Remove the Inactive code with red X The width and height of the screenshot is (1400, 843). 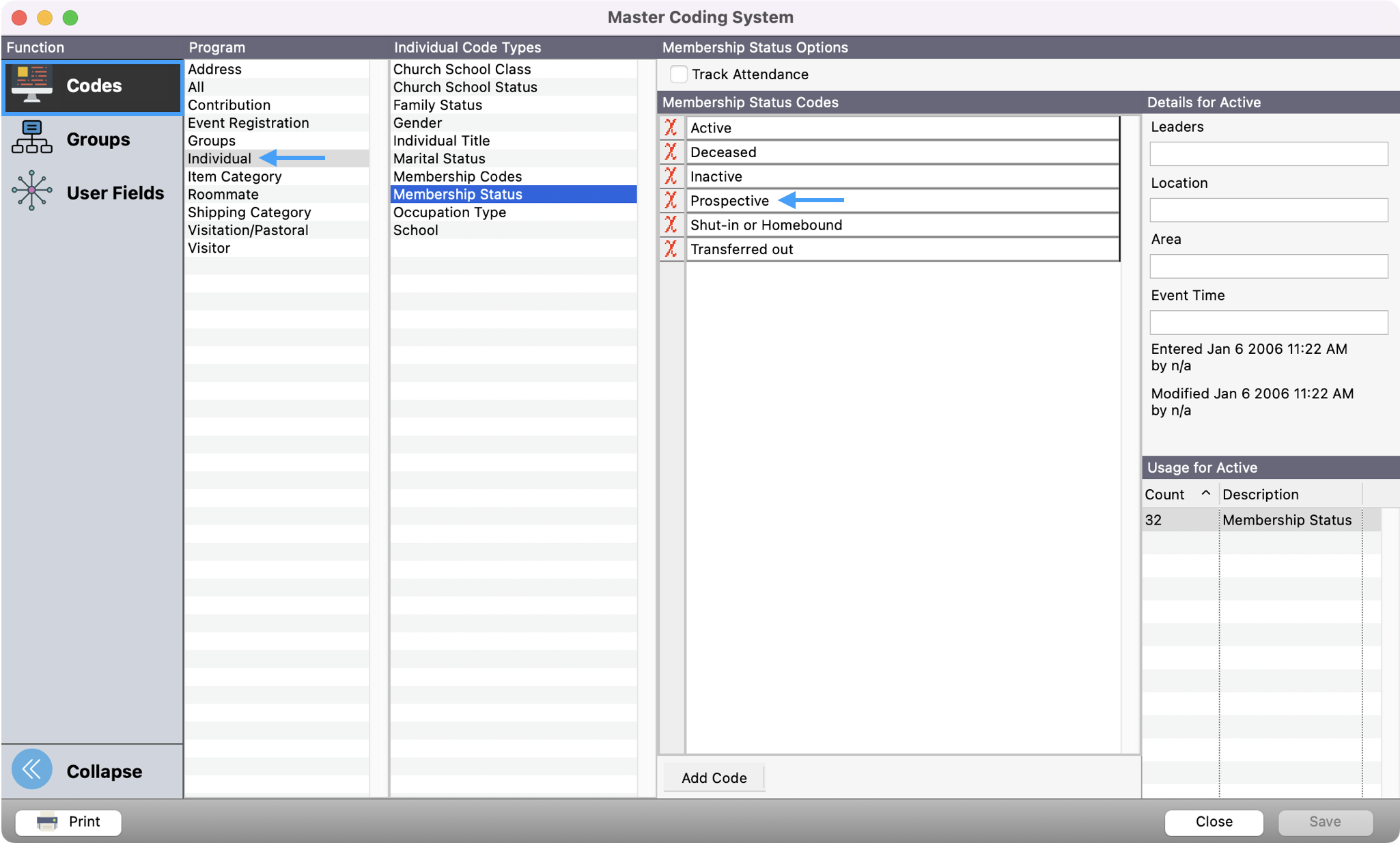pos(671,176)
